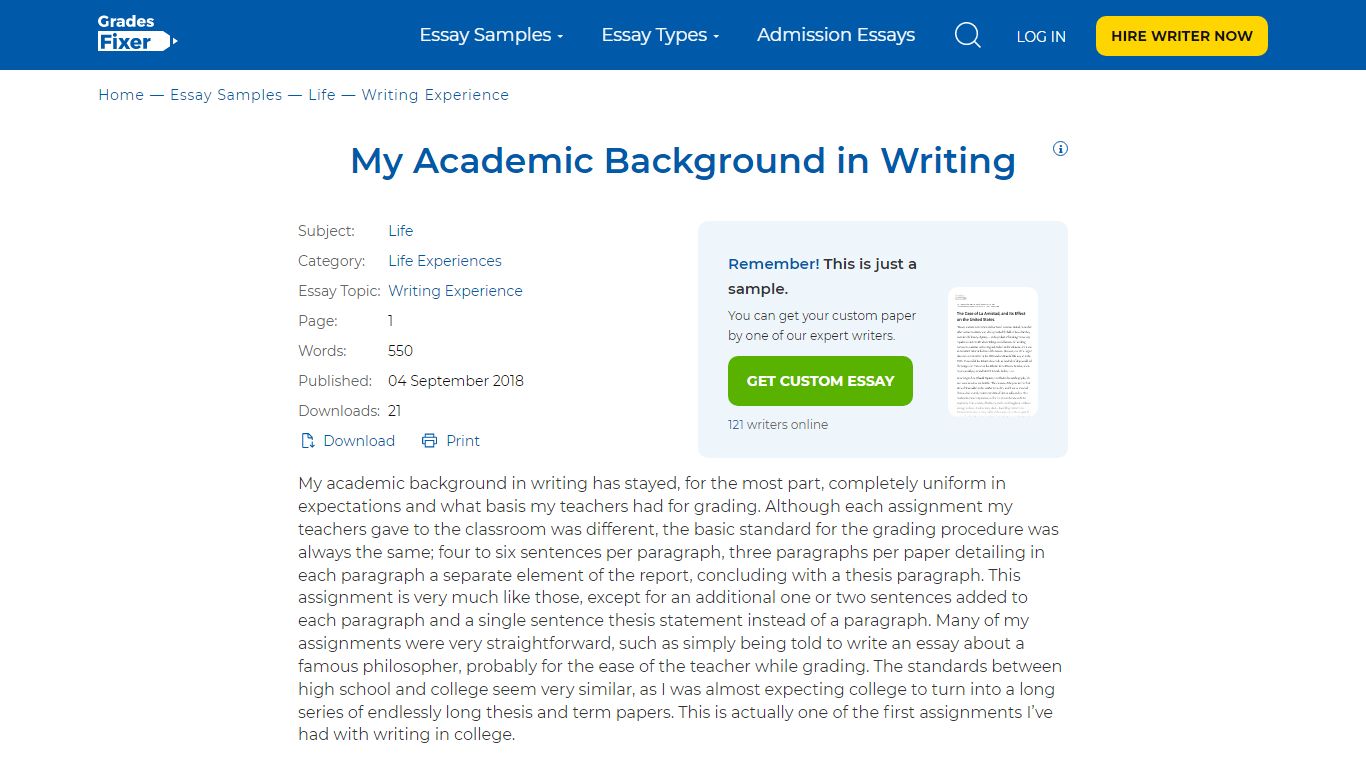Select the word count 550
Image resolution: width=1366 pixels, height=768 pixels.
point(400,351)
